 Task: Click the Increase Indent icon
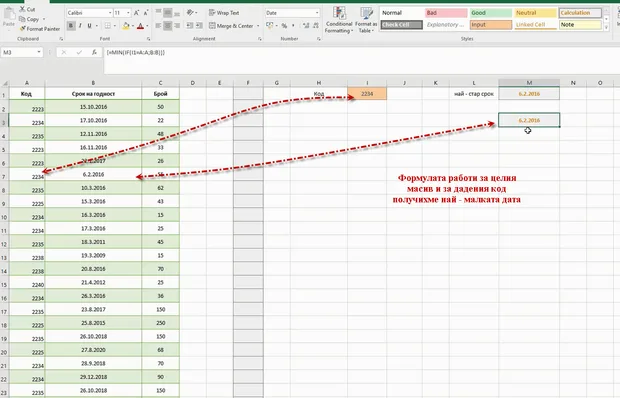199,26
